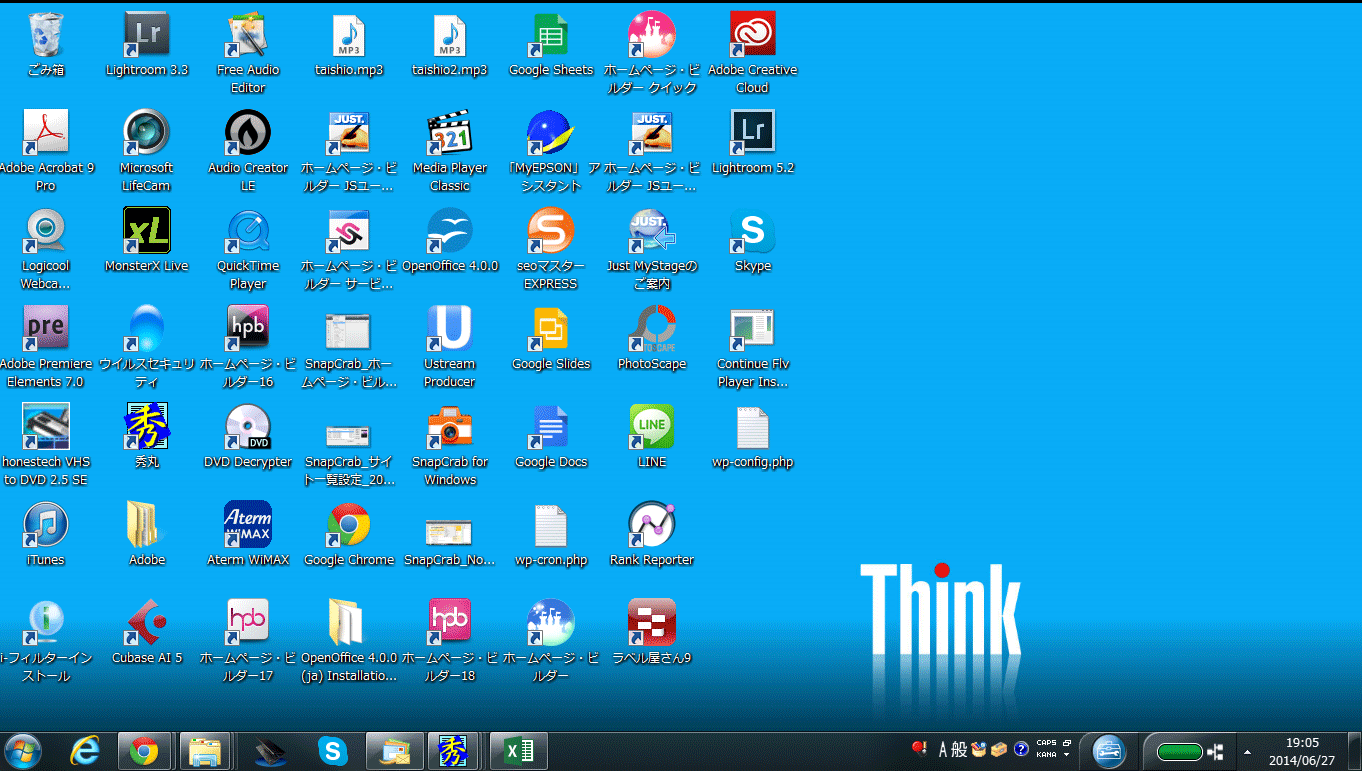
Task: Select the SnapCrab_ホームページ・ビル... image file
Action: 349,348
